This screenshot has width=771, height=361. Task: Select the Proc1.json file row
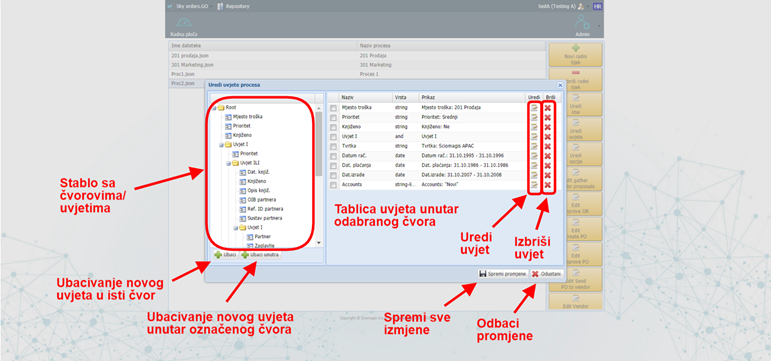click(357, 74)
